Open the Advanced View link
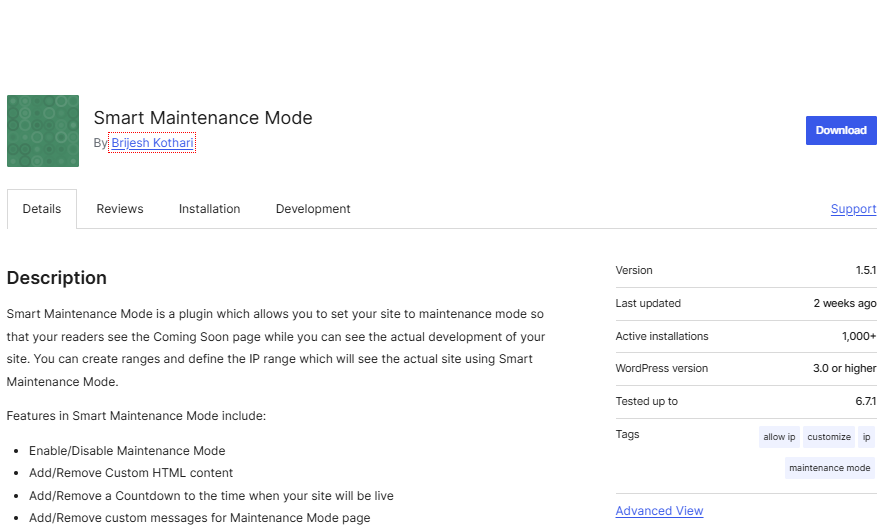The width and height of the screenshot is (895, 526). (x=659, y=511)
